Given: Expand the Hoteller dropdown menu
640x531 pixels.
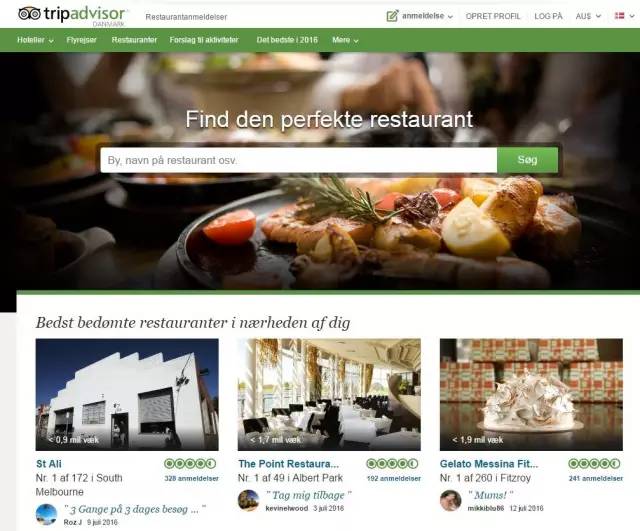Looking at the screenshot, I should [x=36, y=40].
